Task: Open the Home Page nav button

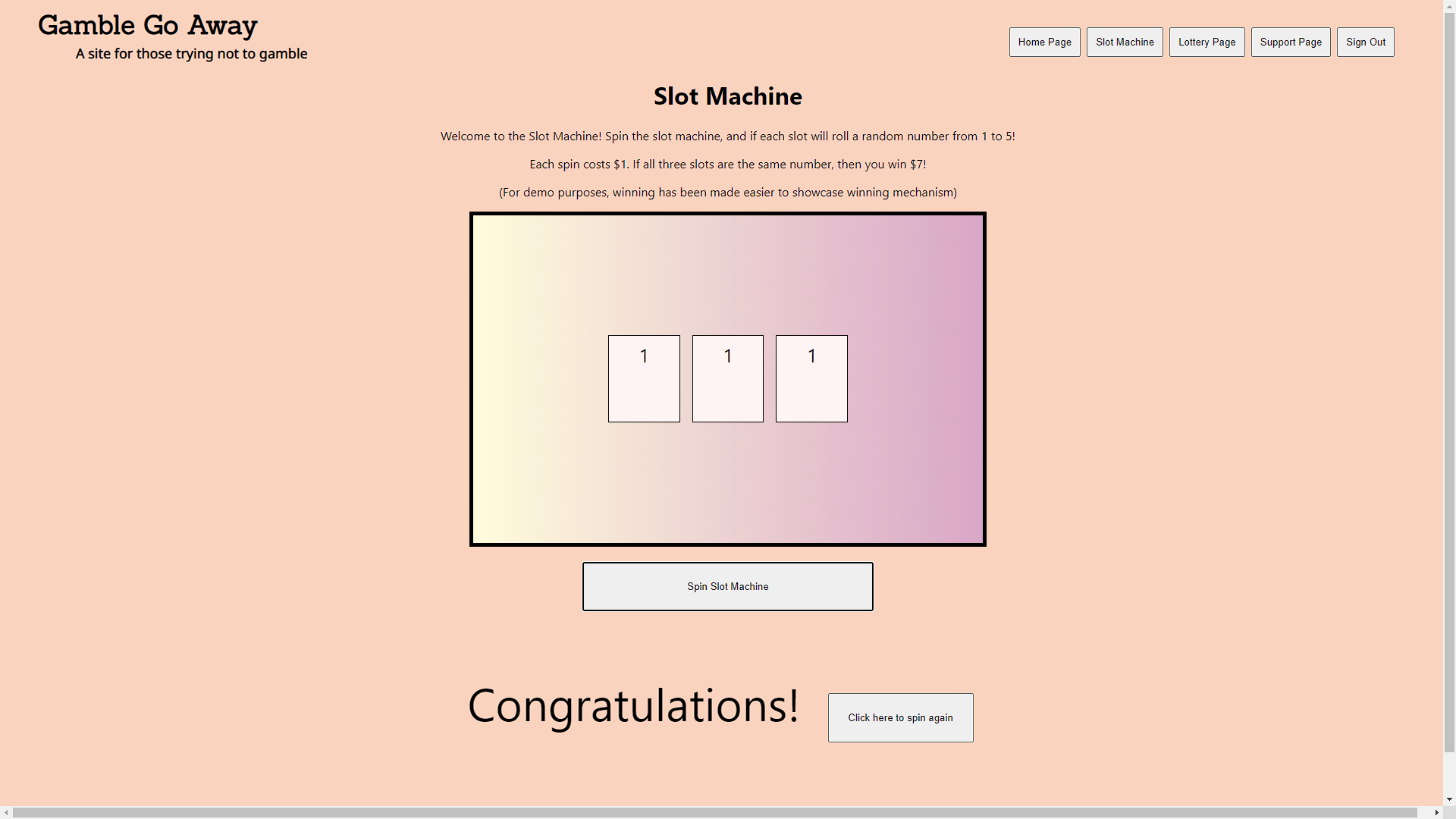Action: 1044,42
